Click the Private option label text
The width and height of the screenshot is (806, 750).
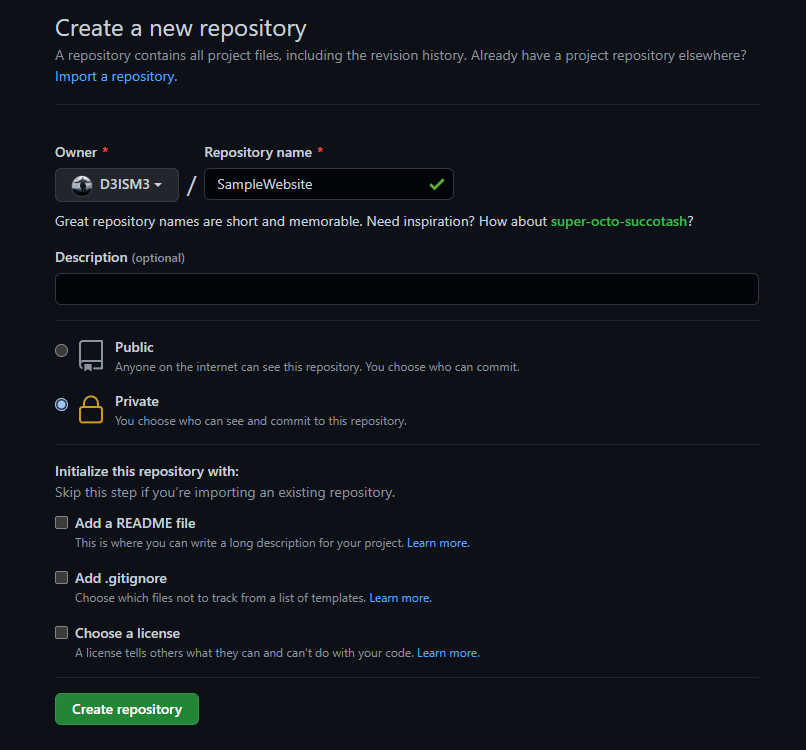(137, 401)
